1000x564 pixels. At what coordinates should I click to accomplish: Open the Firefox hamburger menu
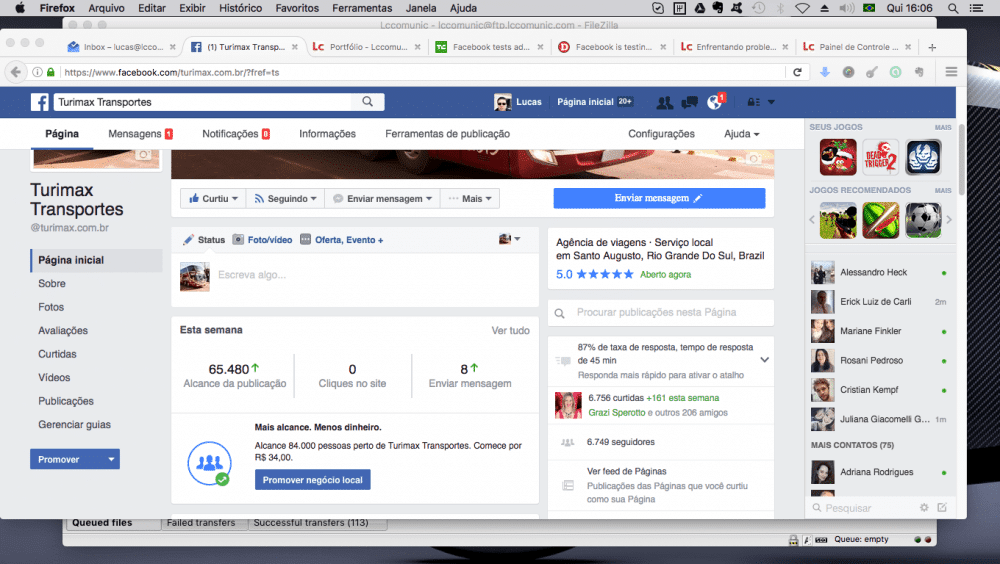tap(951, 72)
